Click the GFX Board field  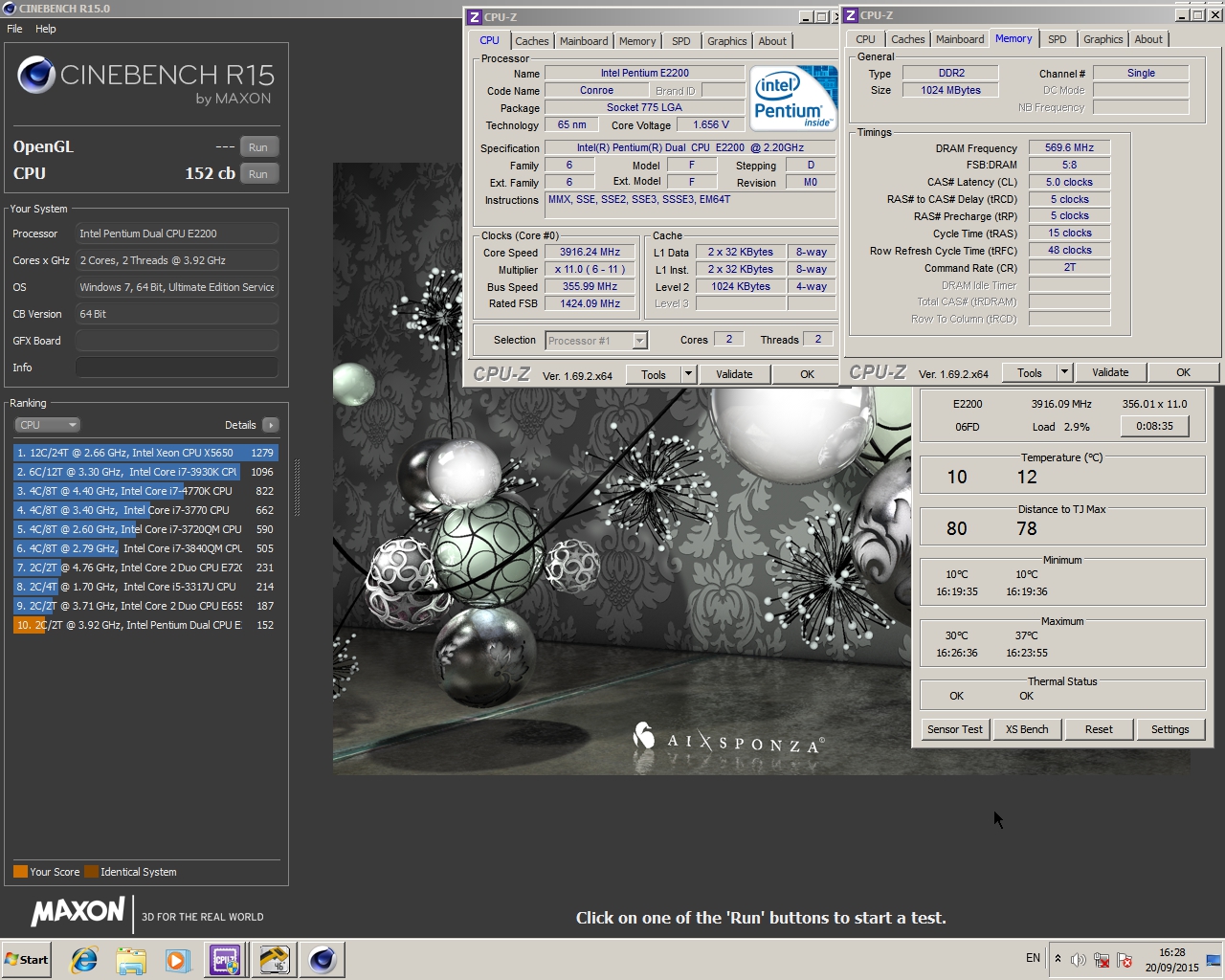(177, 341)
